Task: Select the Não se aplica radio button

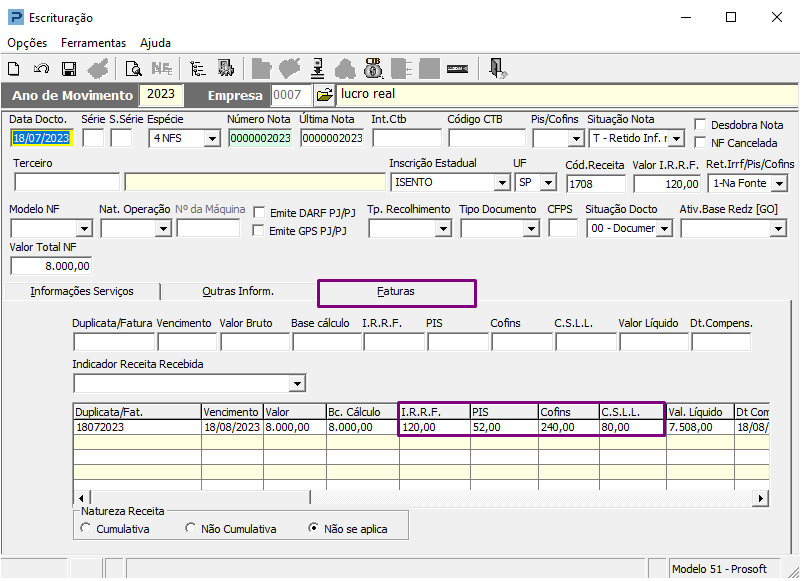Action: coord(314,528)
